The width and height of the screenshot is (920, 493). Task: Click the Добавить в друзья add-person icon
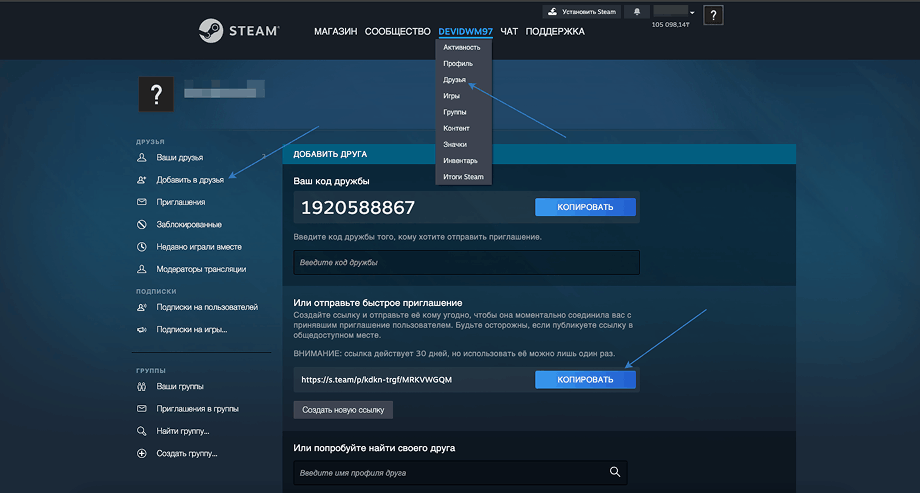(x=141, y=180)
